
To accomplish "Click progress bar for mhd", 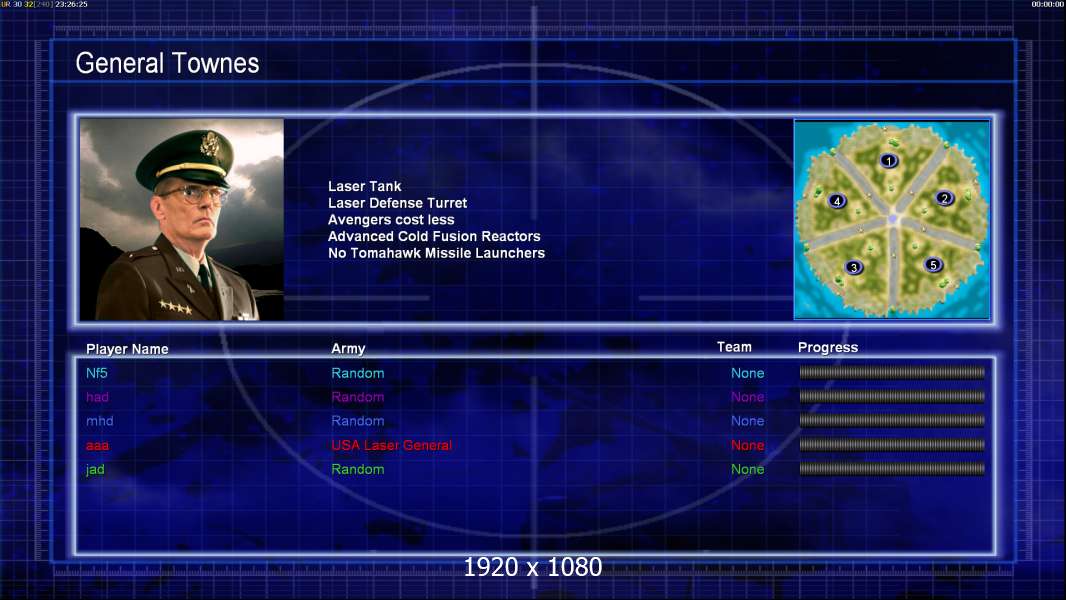I will click(x=892, y=421).
